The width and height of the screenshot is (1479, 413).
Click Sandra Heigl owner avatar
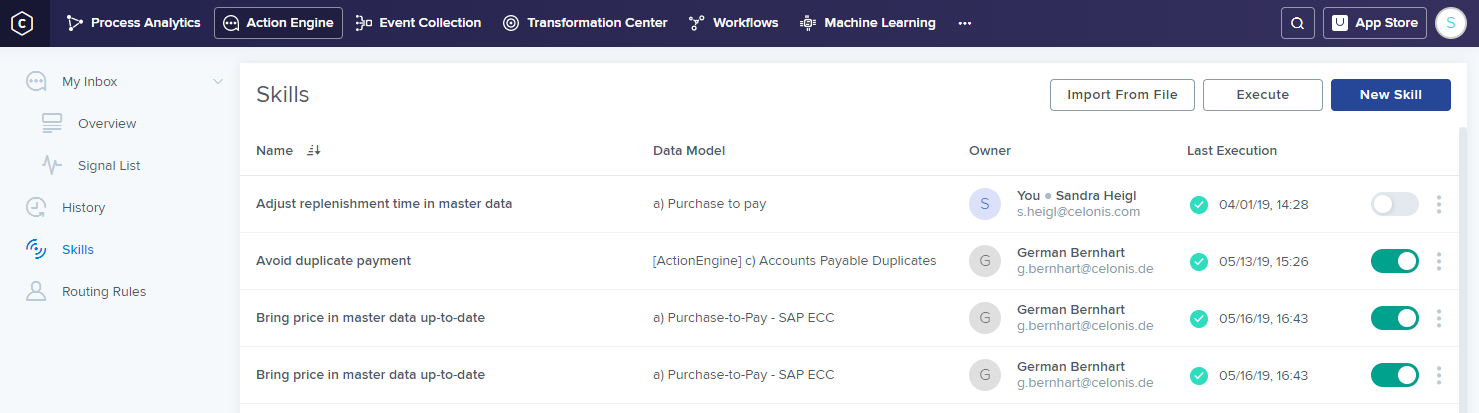(x=985, y=204)
